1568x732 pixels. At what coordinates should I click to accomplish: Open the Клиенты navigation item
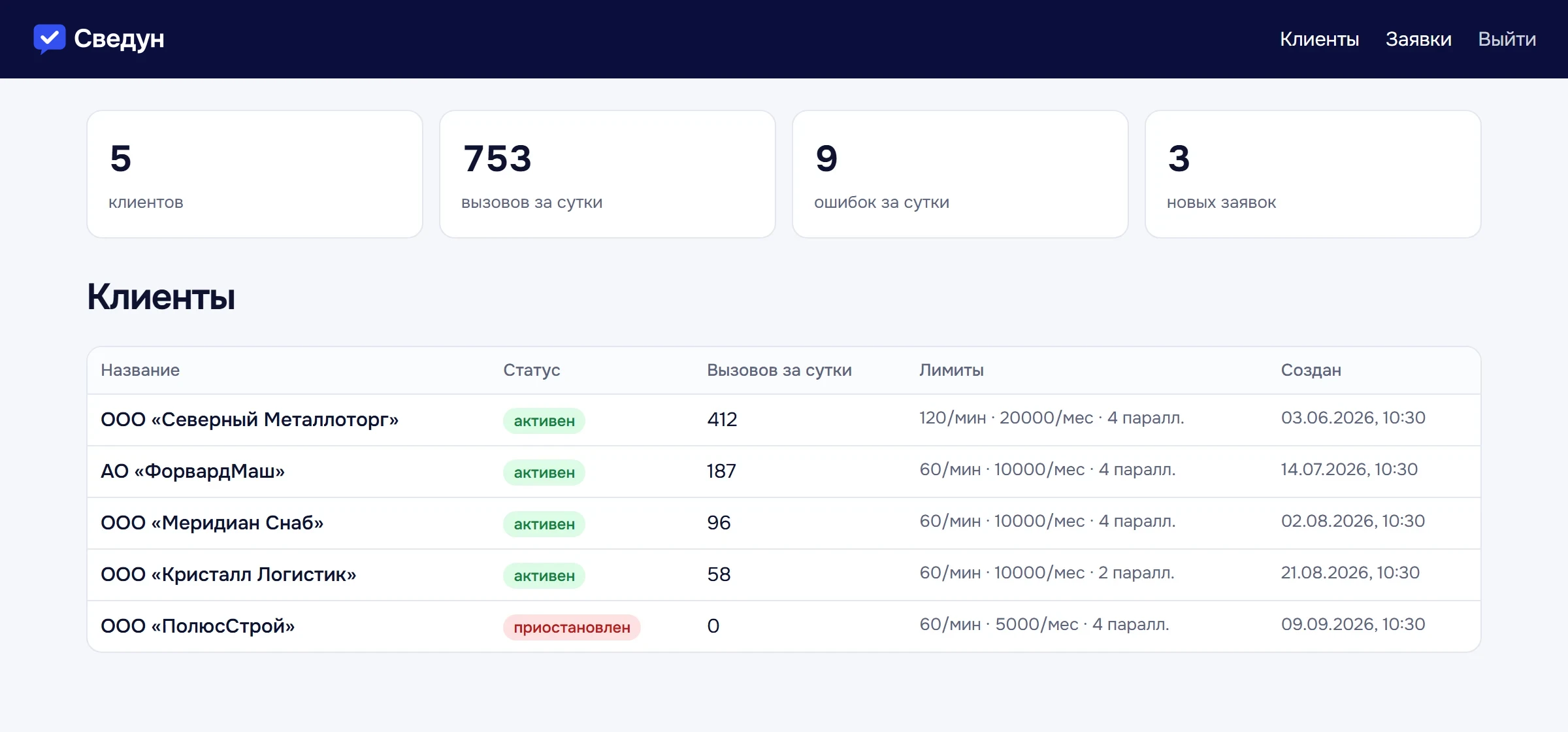(x=1319, y=39)
